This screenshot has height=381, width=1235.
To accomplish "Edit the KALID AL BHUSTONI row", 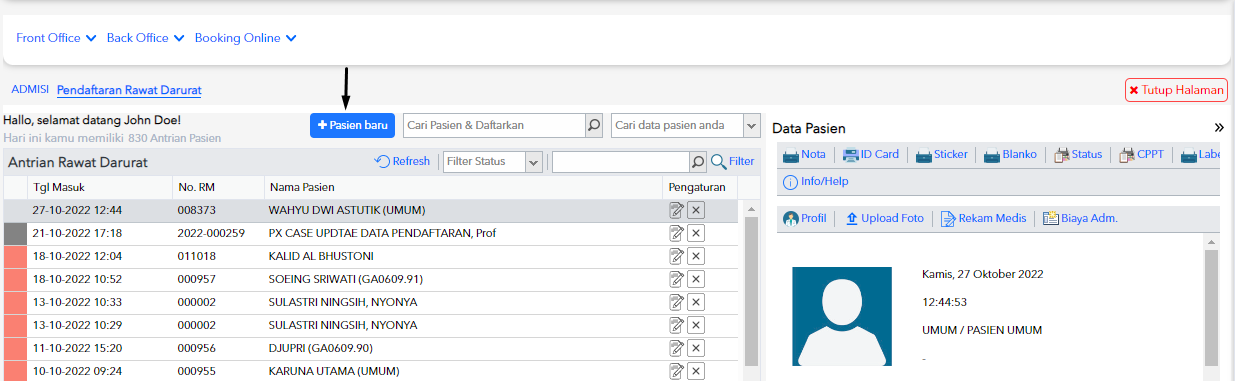I will click(677, 256).
